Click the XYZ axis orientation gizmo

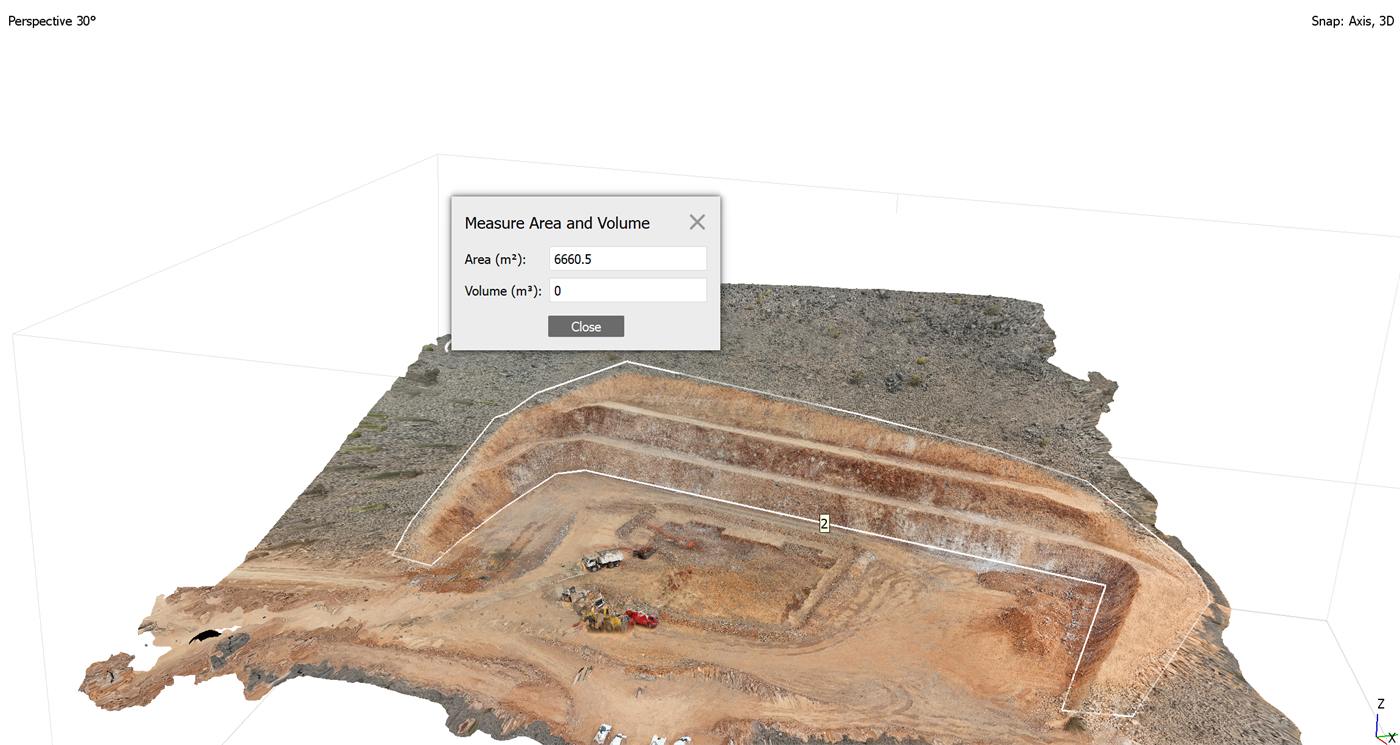[x=1384, y=720]
